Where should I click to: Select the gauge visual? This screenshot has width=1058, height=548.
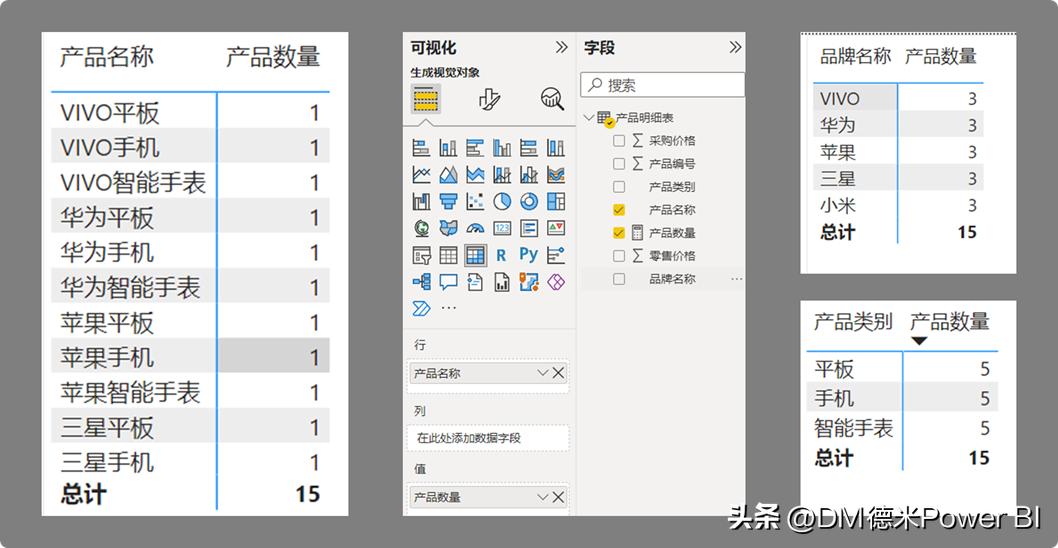pos(475,228)
